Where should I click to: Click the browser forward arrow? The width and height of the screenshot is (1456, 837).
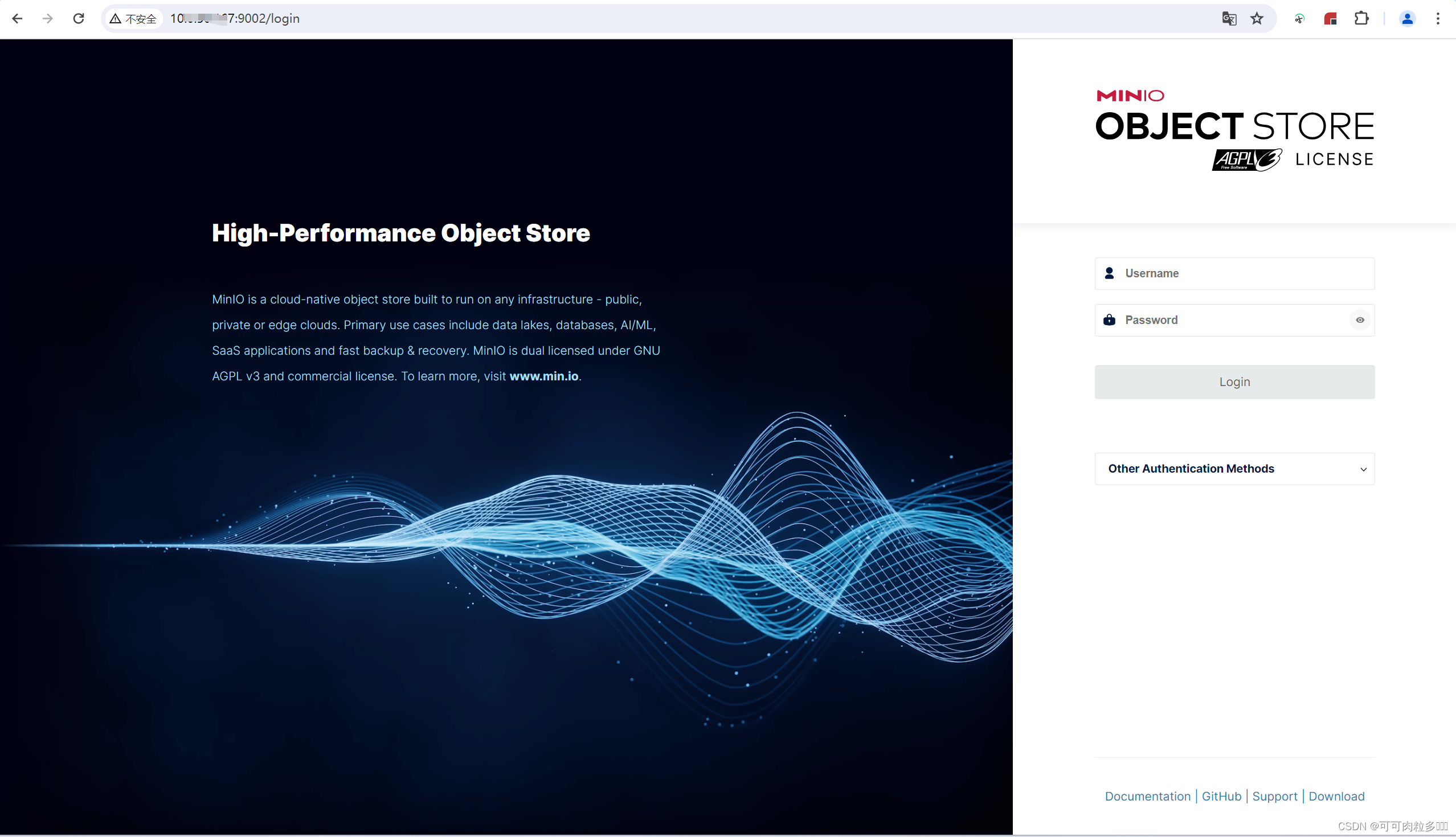point(48,18)
